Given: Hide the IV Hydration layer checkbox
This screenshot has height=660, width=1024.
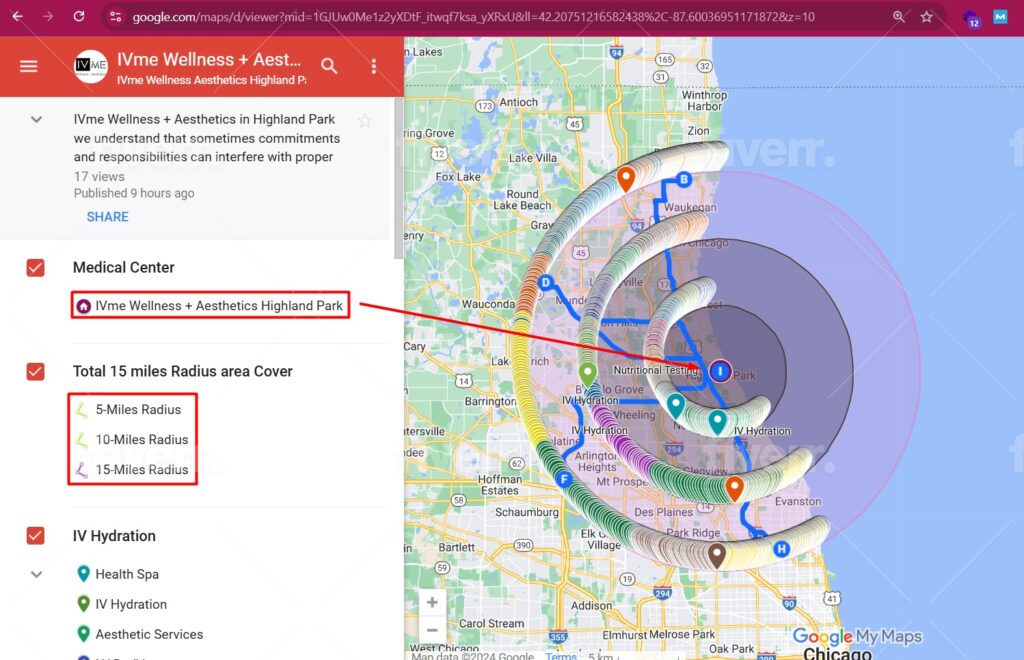Looking at the screenshot, I should (x=36, y=536).
